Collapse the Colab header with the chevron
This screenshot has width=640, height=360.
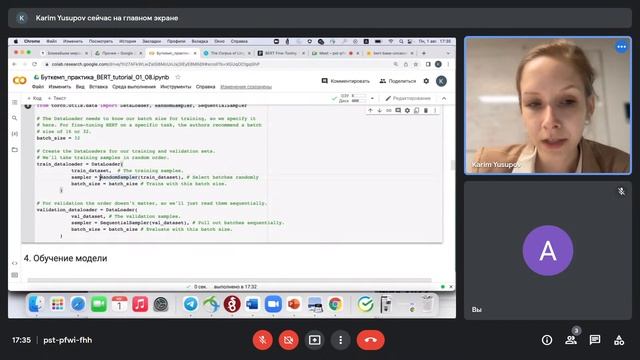(x=444, y=98)
